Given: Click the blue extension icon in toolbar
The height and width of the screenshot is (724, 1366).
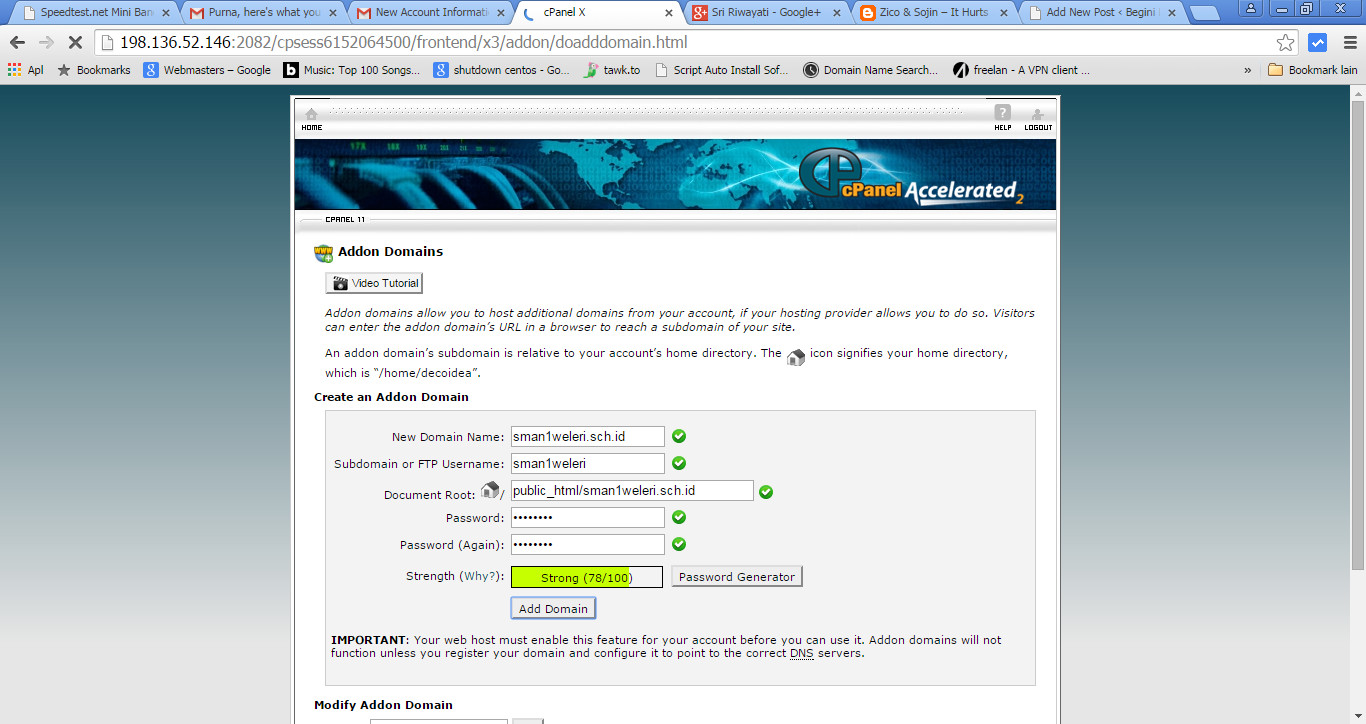Looking at the screenshot, I should pyautogui.click(x=1318, y=43).
